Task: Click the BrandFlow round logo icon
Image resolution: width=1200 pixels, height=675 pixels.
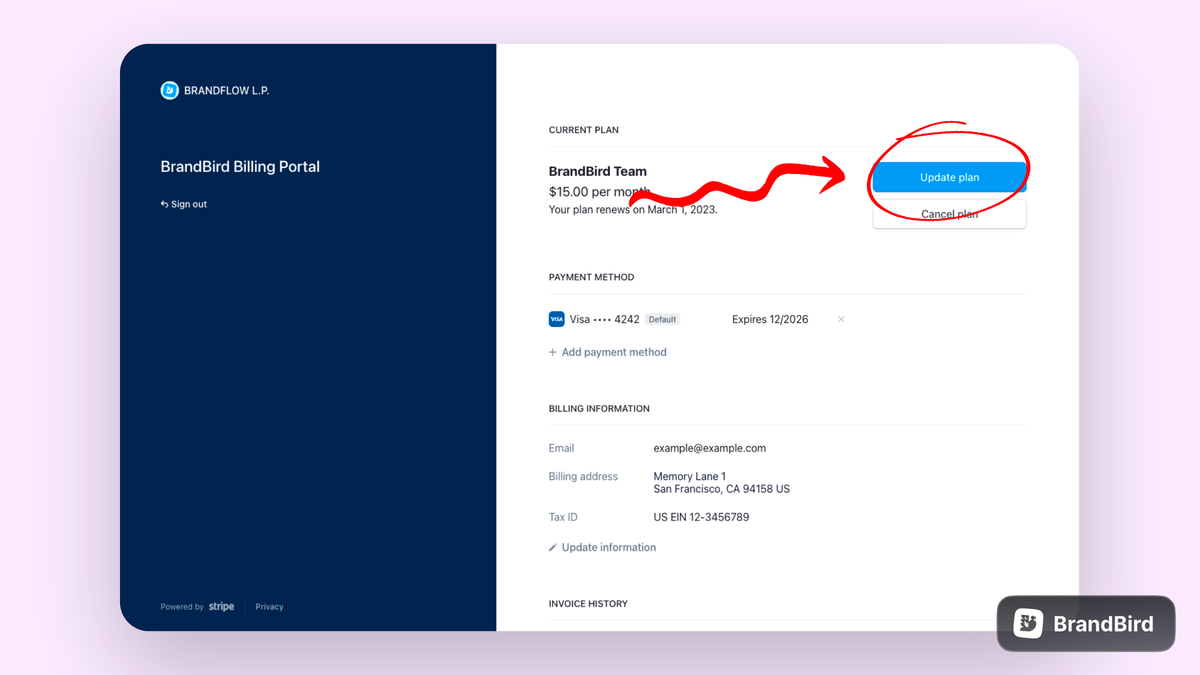Action: pos(170,90)
